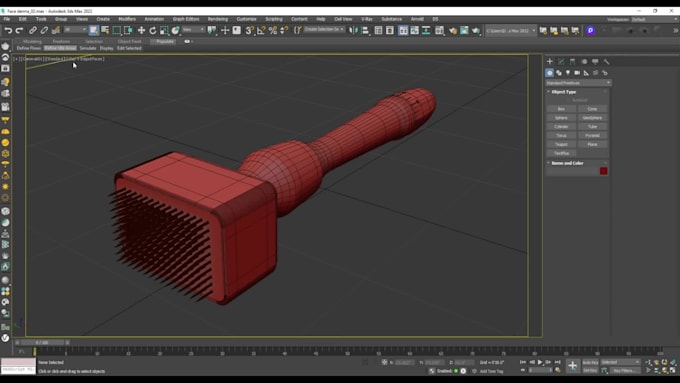The image size is (680, 383).
Task: Click the Maximize Viewport toggle icon
Action: [x=673, y=370]
